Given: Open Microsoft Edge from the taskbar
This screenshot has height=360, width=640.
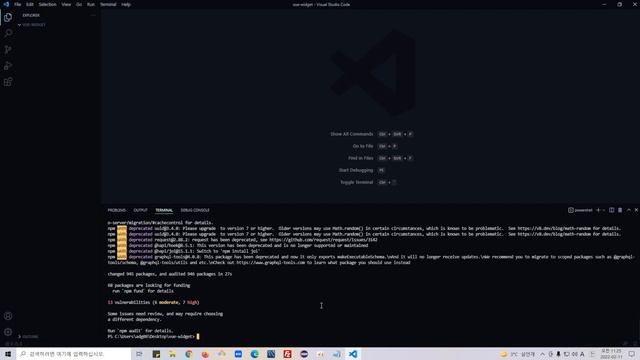Looking at the screenshot, I should [x=255, y=354].
